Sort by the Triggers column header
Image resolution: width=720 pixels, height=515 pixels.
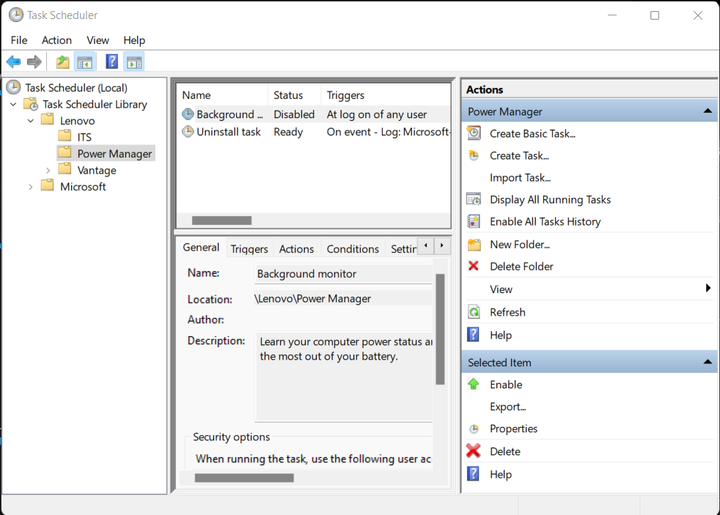point(385,95)
